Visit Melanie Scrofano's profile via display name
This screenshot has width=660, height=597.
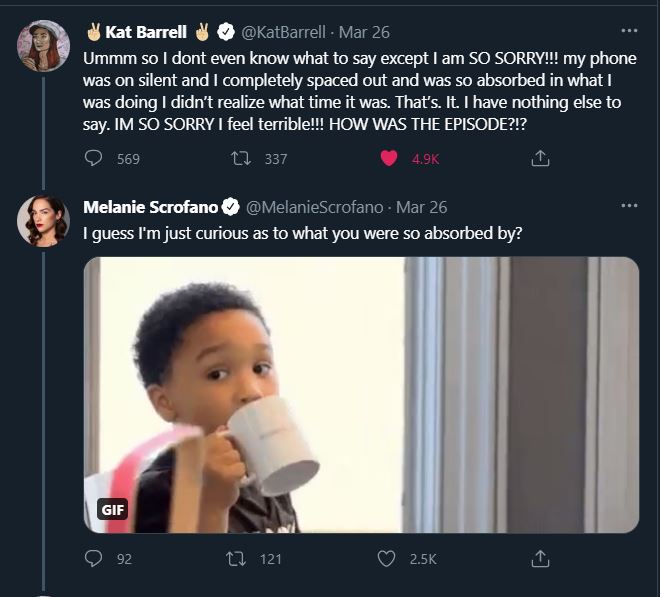click(x=151, y=207)
